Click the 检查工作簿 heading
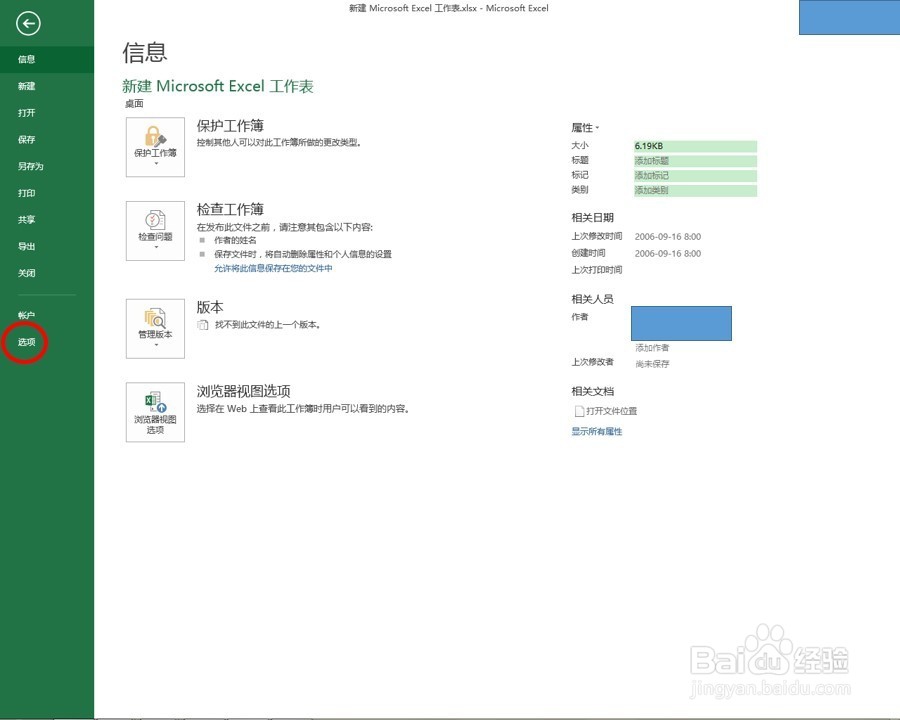 (x=230, y=209)
